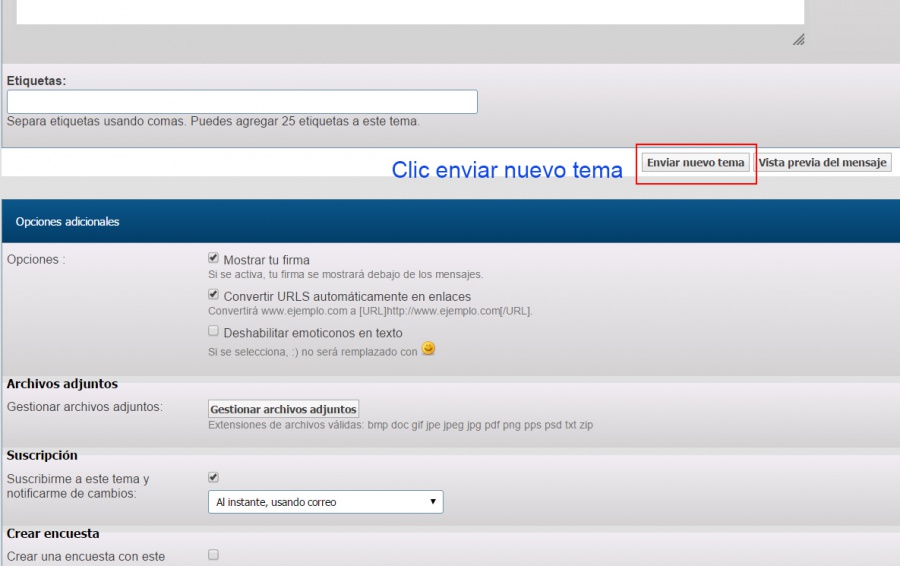Click the smiley emoticon icon
Image resolution: width=900 pixels, height=566 pixels.
[x=428, y=348]
